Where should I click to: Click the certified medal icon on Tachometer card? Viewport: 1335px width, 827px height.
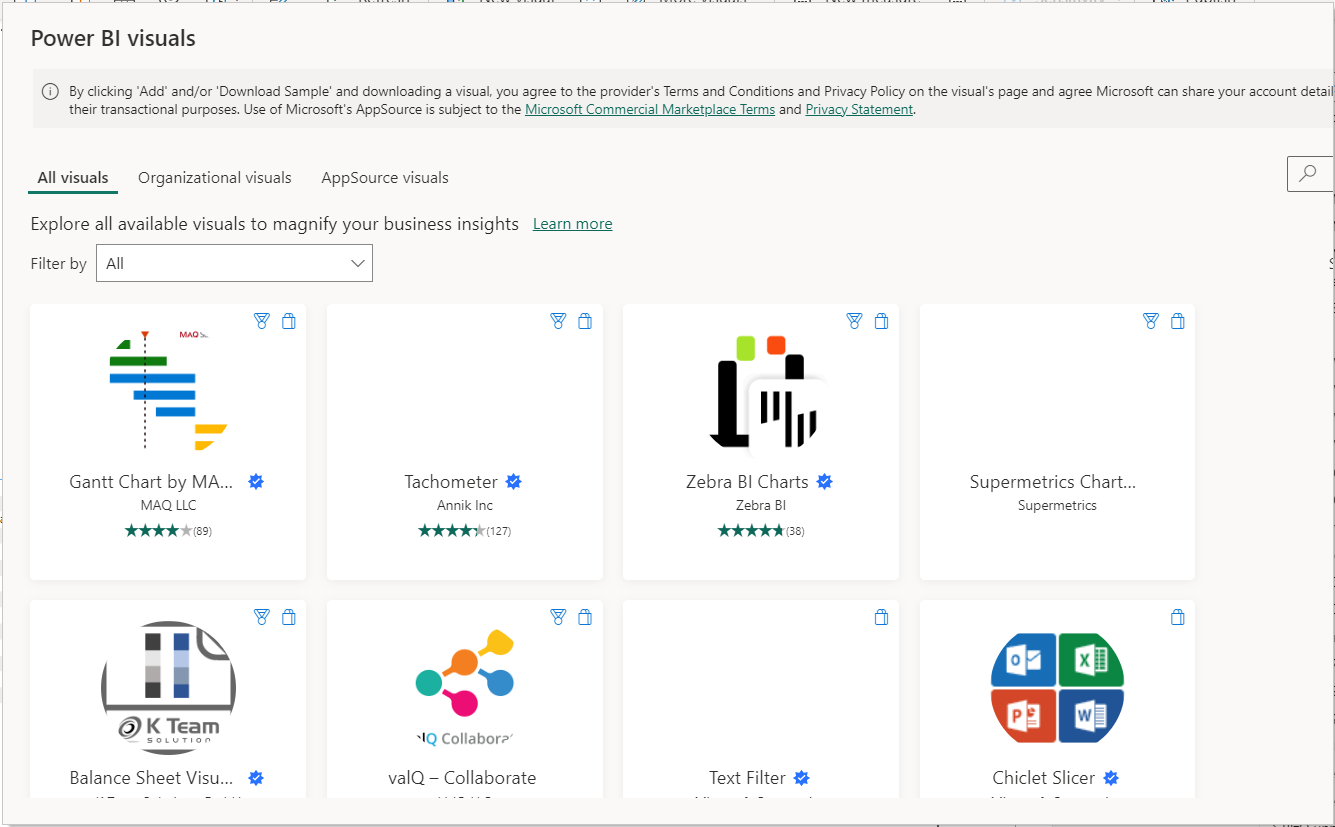click(558, 321)
